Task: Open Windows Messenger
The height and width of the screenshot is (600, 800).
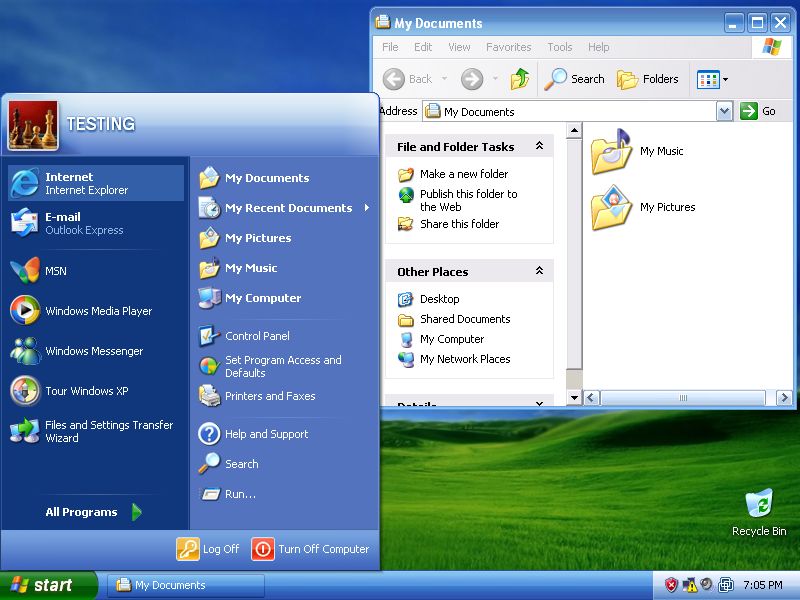Action: 96,351
